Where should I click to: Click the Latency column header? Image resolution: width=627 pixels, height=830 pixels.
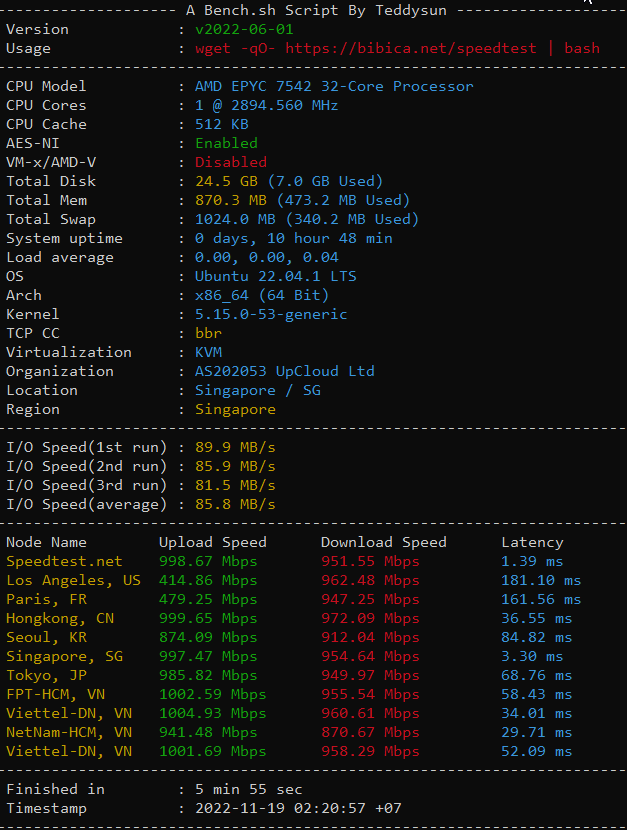(532, 542)
